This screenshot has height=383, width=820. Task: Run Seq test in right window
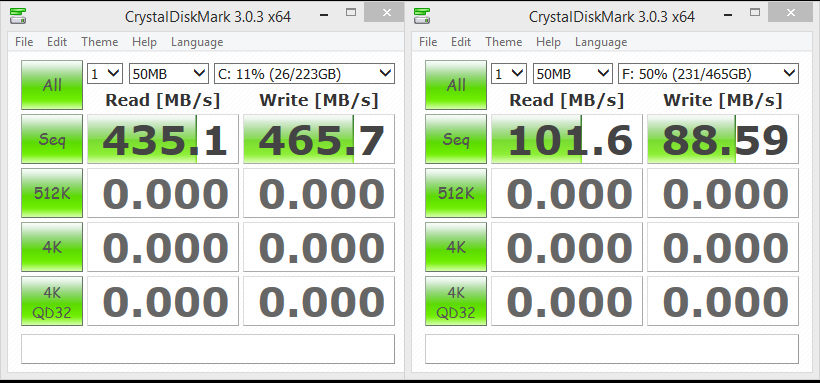455,139
